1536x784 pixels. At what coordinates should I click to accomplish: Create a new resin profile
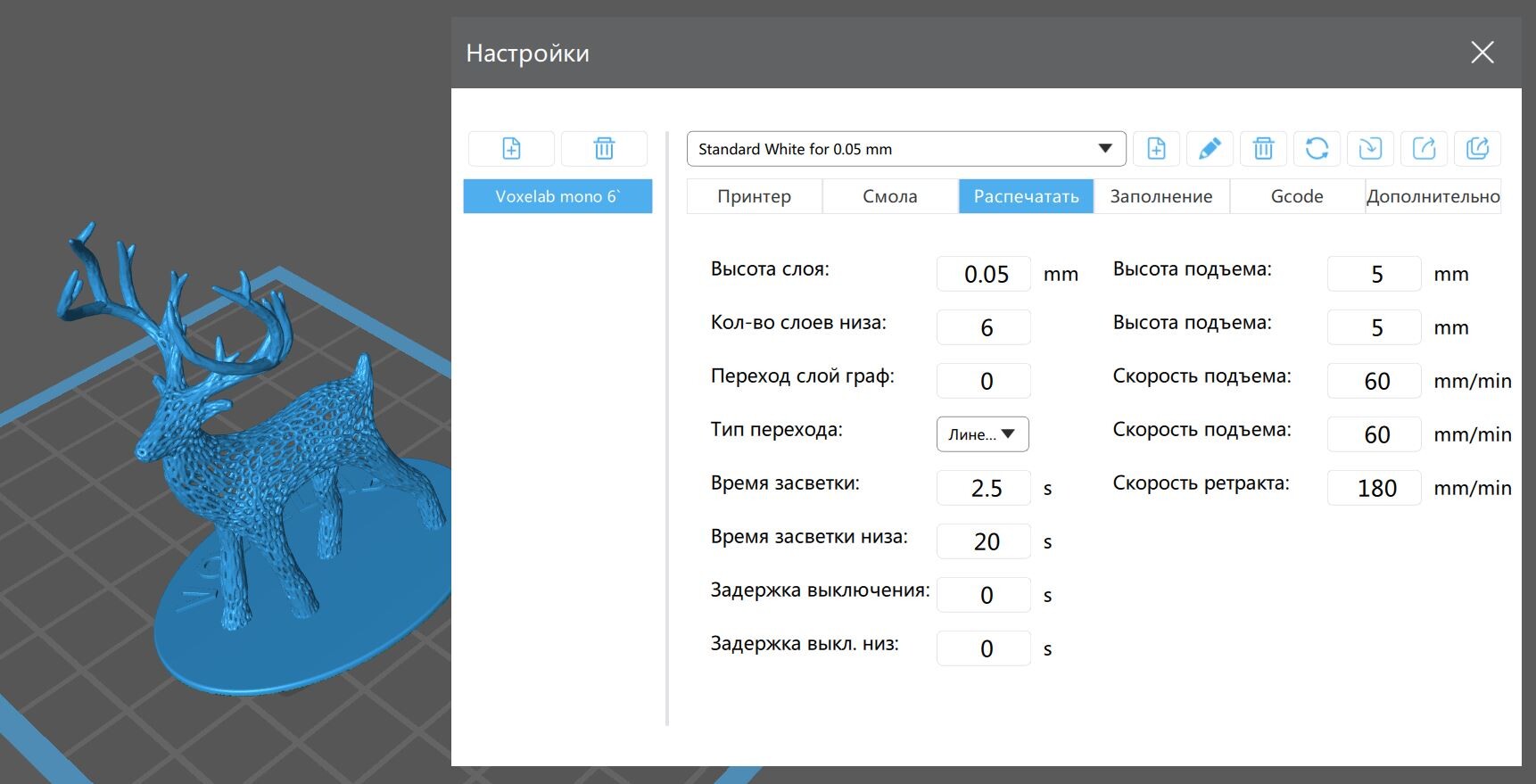point(1156,149)
